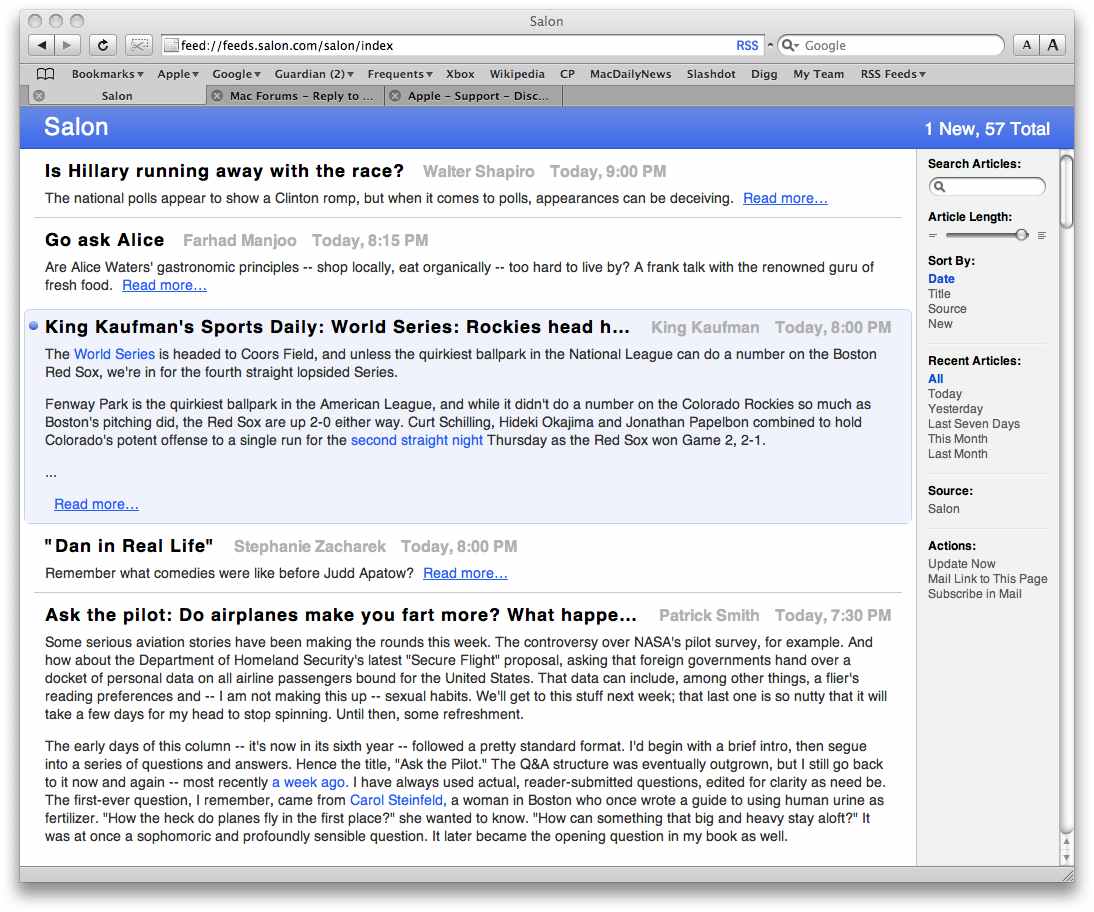Open the Bookmarks dropdown in bookmarks bar
1094x912 pixels.
click(107, 74)
